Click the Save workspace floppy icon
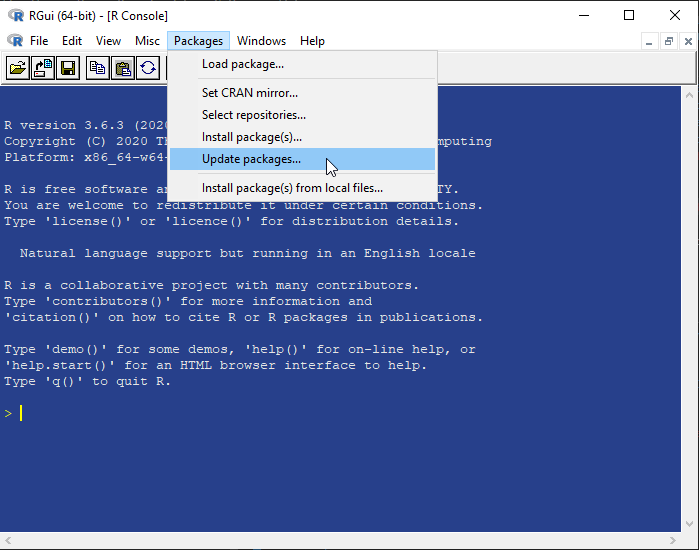The height and width of the screenshot is (550, 699). click(68, 68)
